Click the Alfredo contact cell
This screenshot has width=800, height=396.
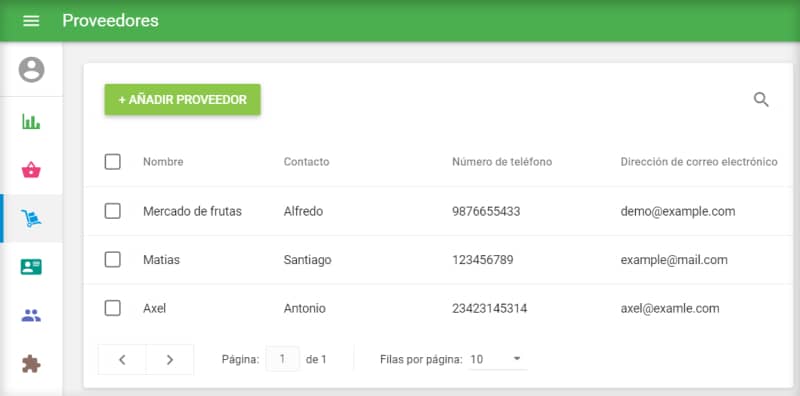[304, 211]
